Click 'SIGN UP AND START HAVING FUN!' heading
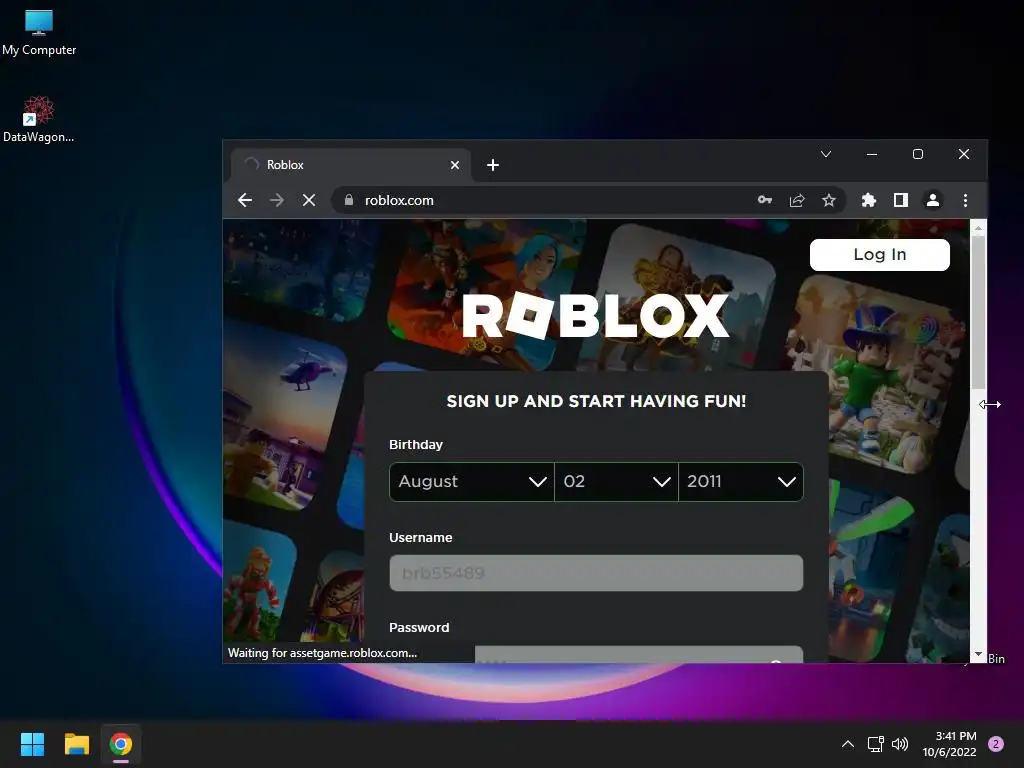Image resolution: width=1024 pixels, height=768 pixels. point(596,401)
